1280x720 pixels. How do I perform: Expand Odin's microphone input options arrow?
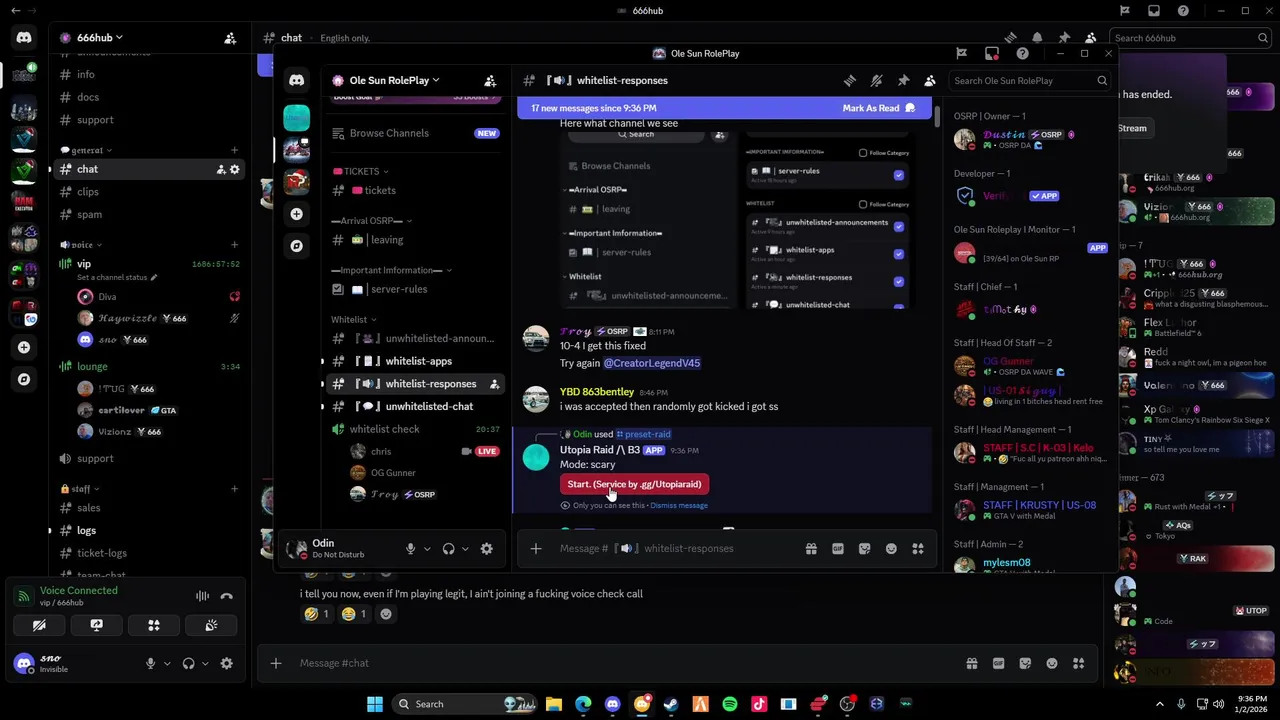(x=427, y=548)
